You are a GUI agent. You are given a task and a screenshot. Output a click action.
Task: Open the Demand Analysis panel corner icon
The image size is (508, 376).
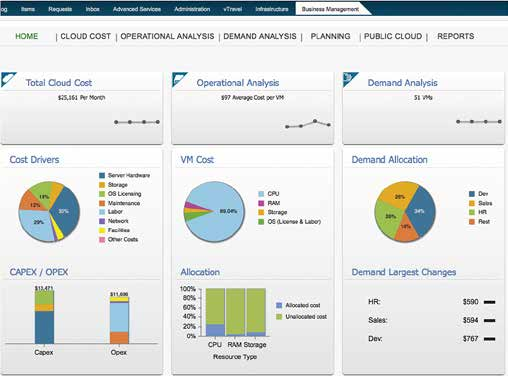point(350,79)
